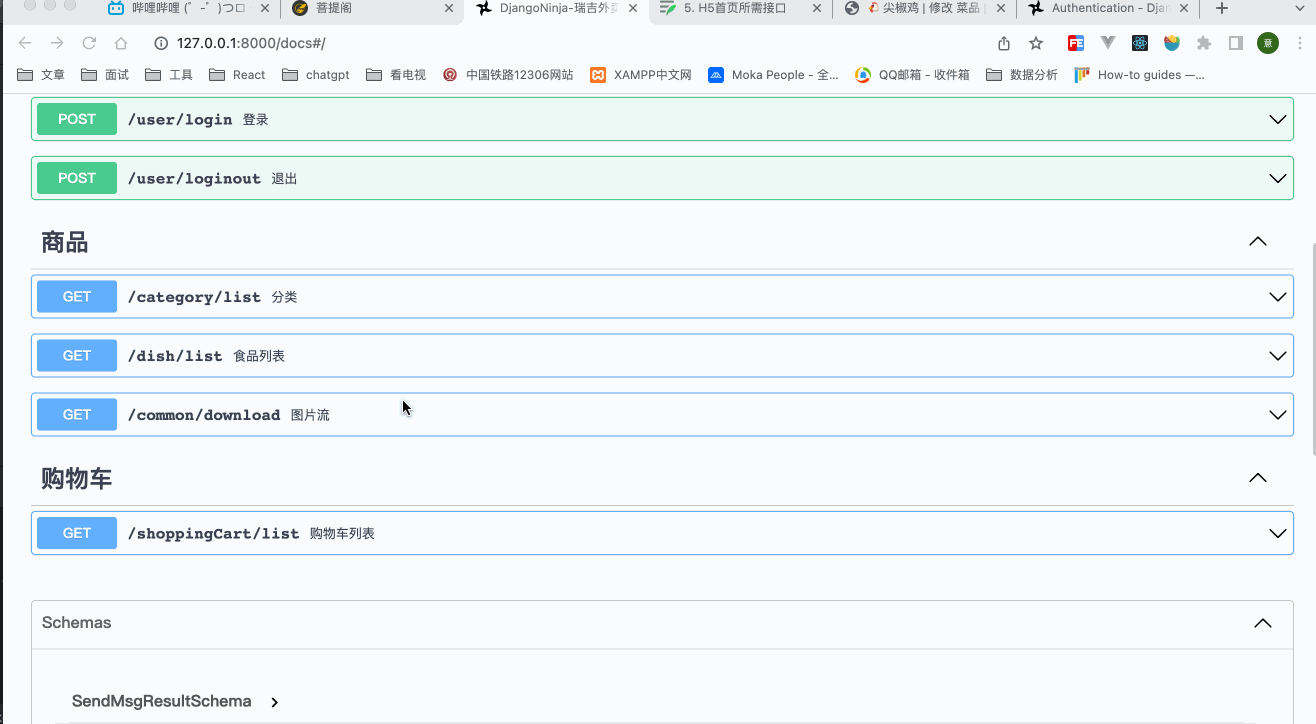Collapse the Schemas section
The image size is (1316, 724).
click(x=1263, y=623)
